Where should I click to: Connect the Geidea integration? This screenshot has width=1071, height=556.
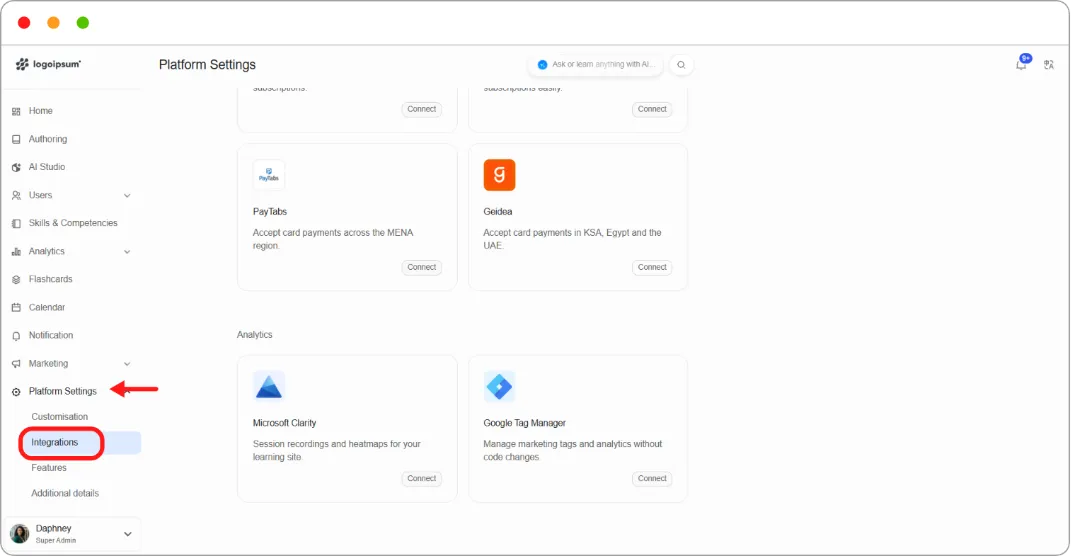tap(652, 267)
